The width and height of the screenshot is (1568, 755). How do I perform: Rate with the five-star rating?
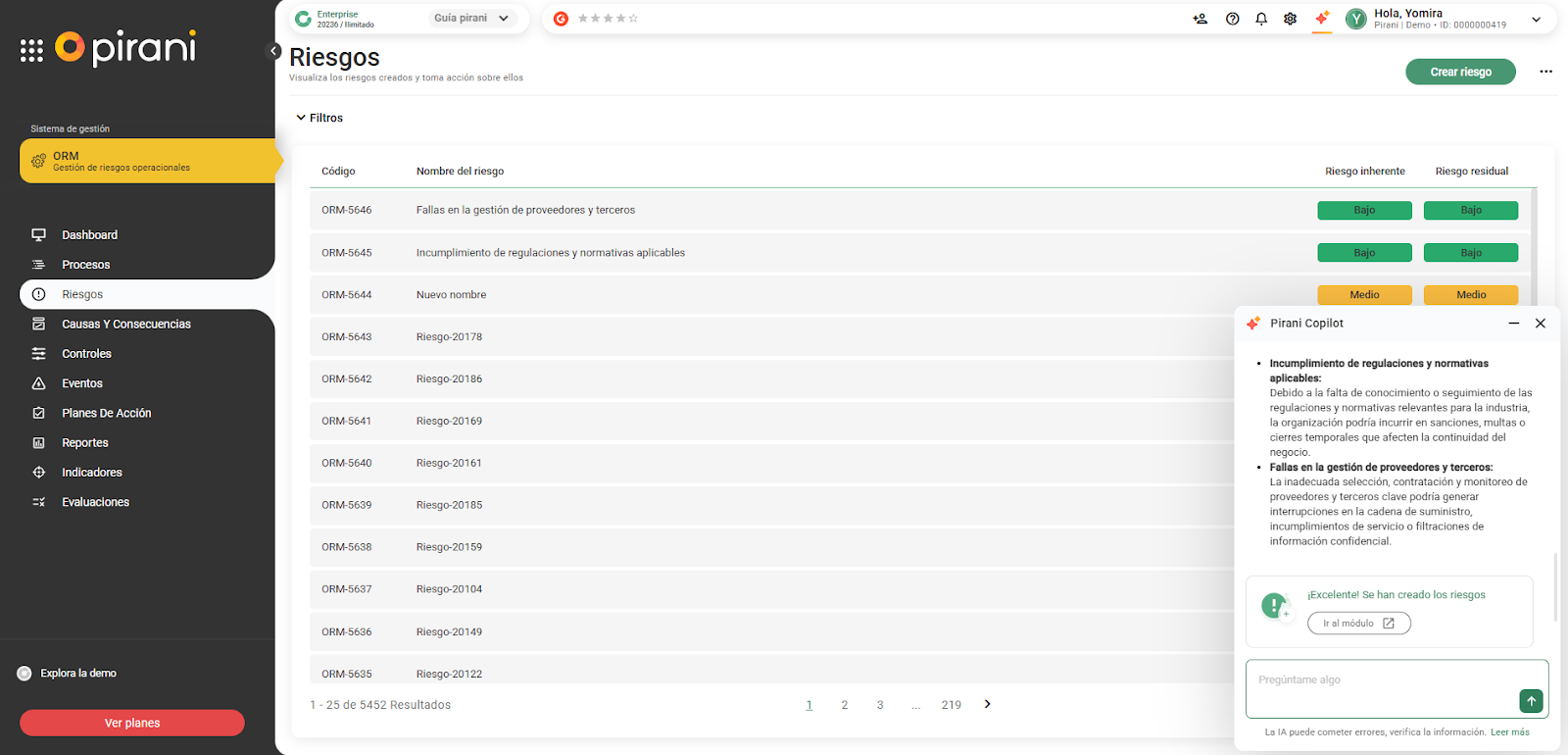[x=608, y=19]
